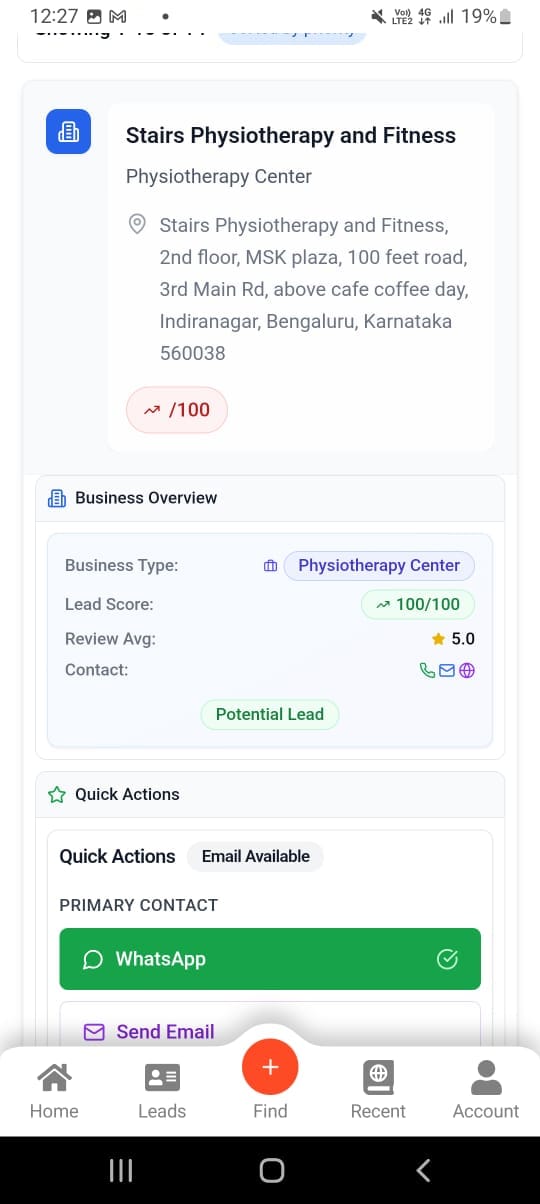This screenshot has height=1204, width=540.
Task: Tap the Potential Lead status badge
Action: tap(270, 714)
